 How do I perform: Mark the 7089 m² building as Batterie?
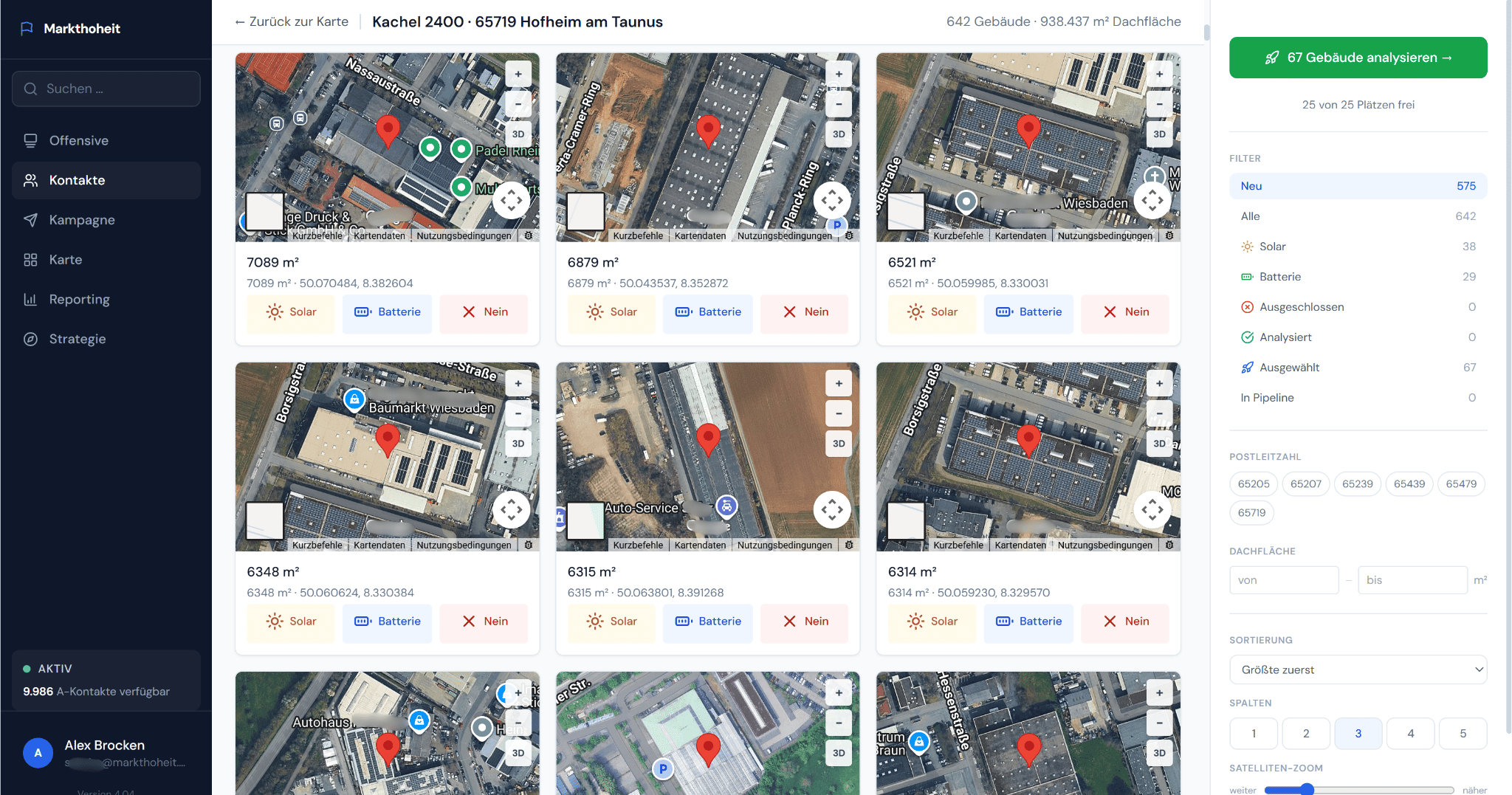point(388,312)
